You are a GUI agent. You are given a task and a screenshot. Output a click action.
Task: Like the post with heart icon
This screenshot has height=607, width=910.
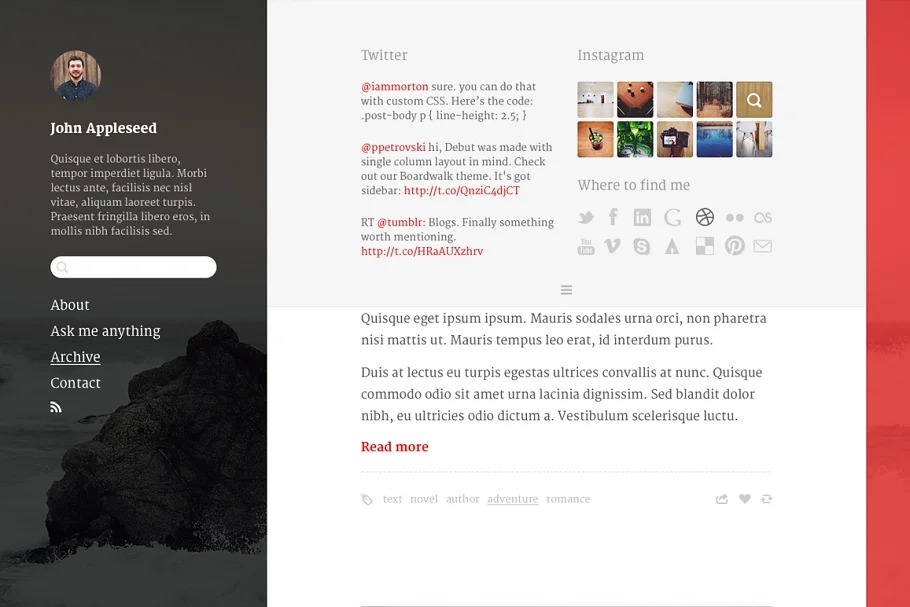point(745,499)
